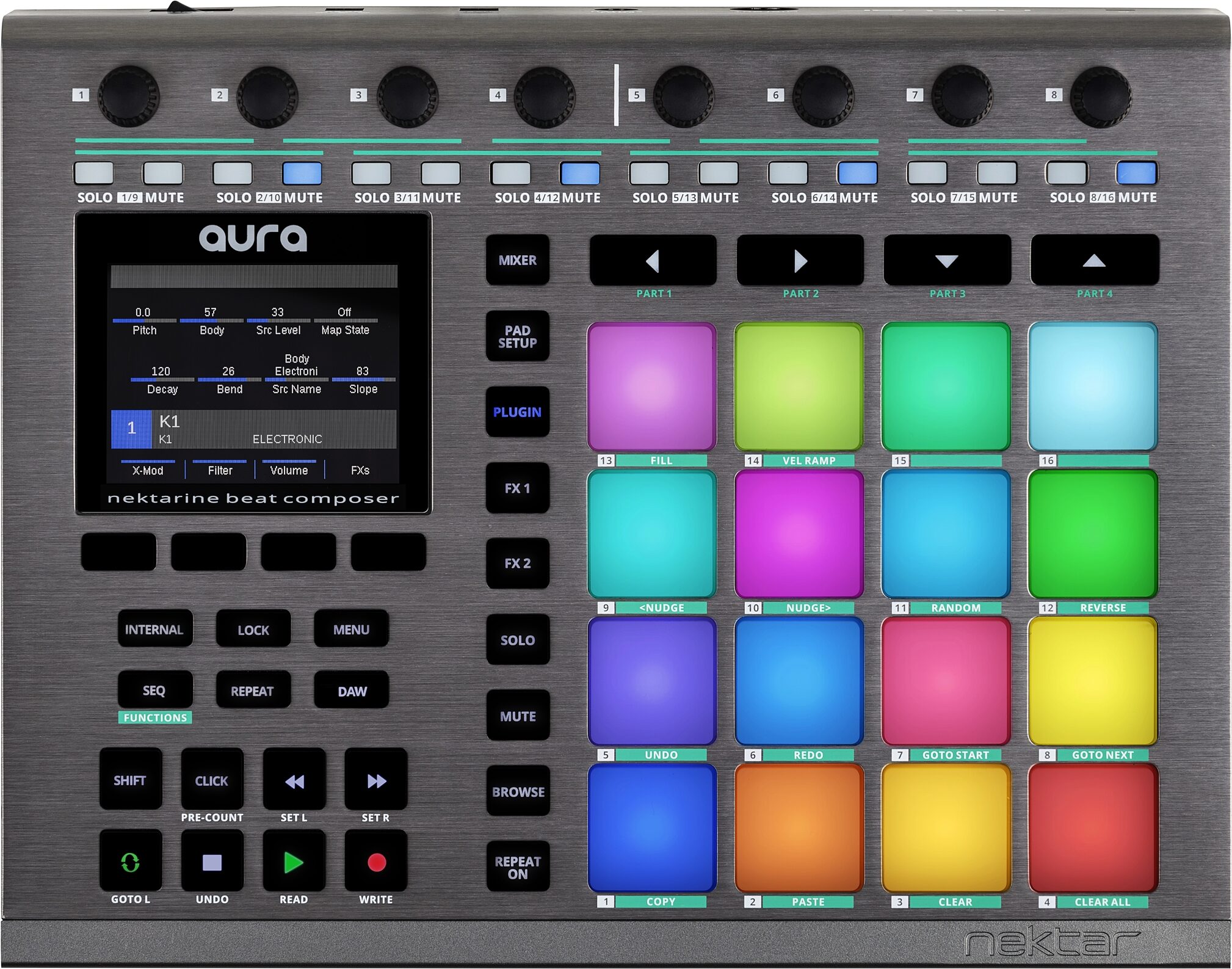Toggle the lit MUTE for channel 4/12
Viewport: 1232px width, 969px height.
pos(580,173)
